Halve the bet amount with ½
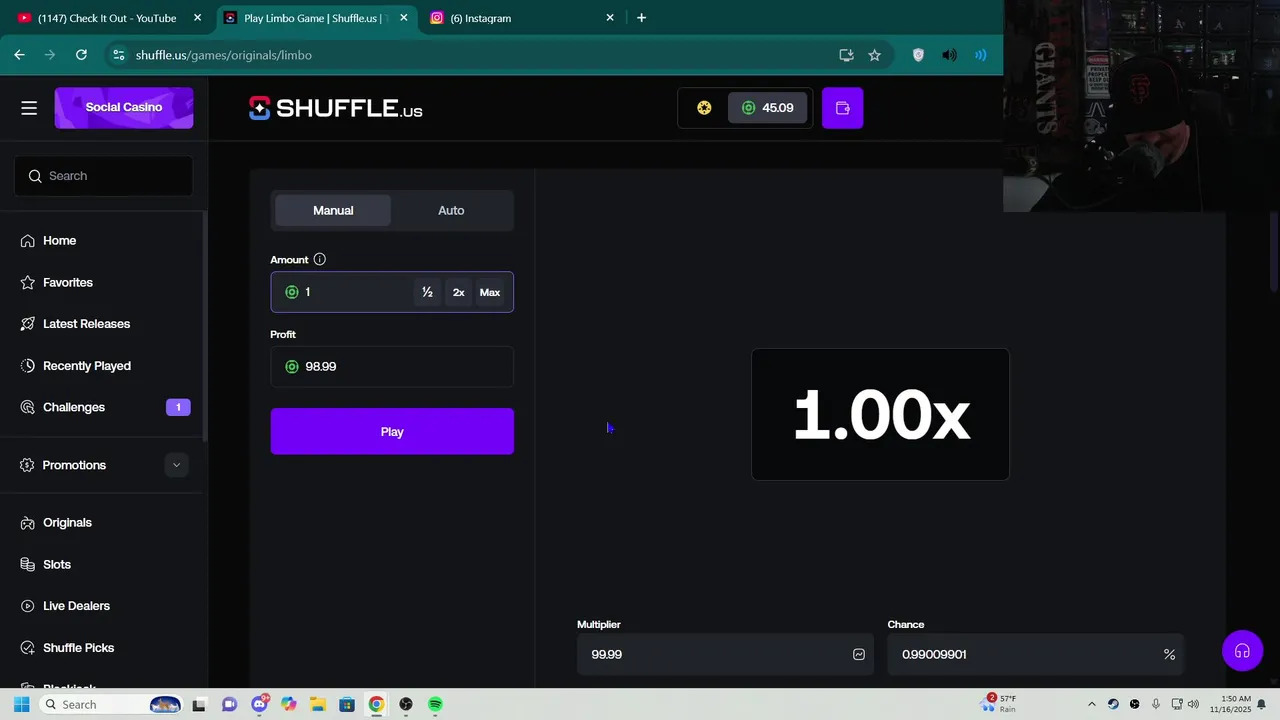Screen dimensions: 1280x720 (427, 292)
